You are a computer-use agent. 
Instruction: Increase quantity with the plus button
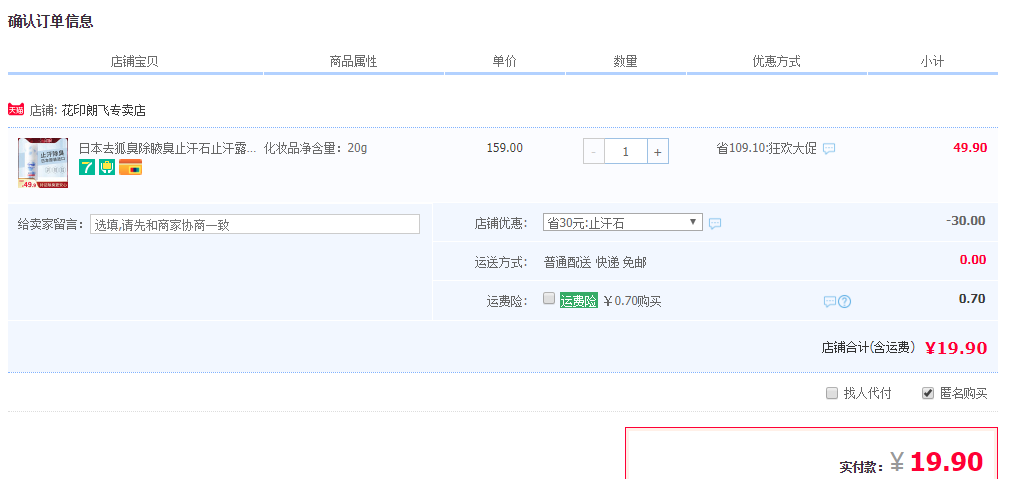[658, 152]
